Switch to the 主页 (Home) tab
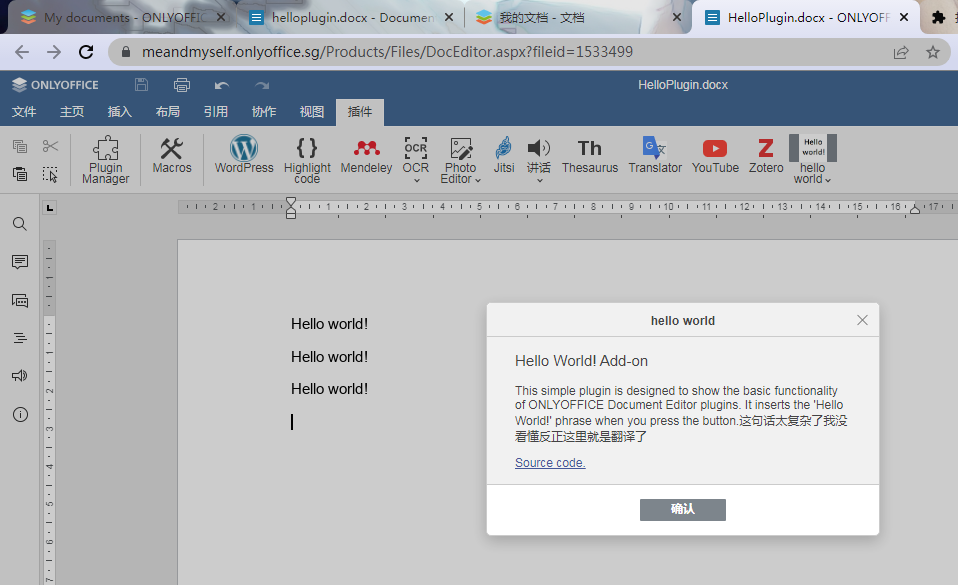 click(72, 112)
